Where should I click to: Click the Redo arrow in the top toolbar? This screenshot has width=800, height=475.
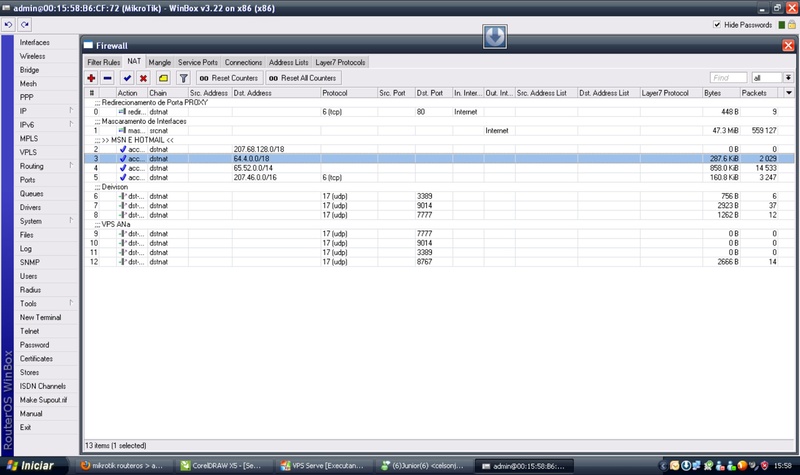coord(24,24)
